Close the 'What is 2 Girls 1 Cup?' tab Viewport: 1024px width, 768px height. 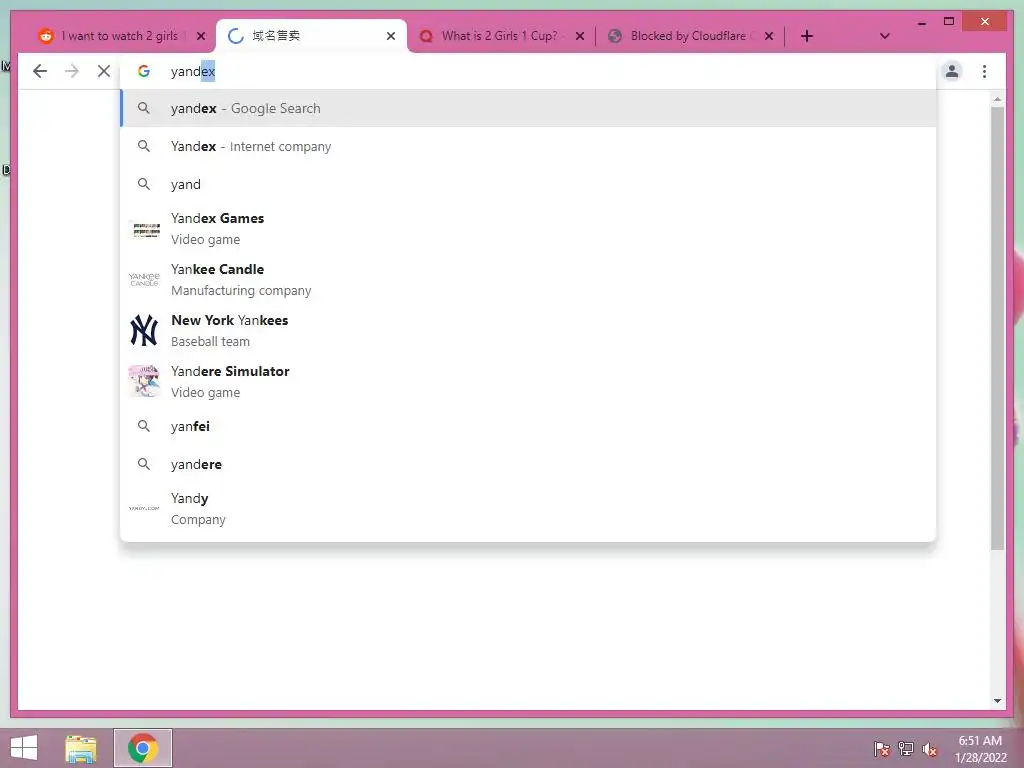coord(579,36)
